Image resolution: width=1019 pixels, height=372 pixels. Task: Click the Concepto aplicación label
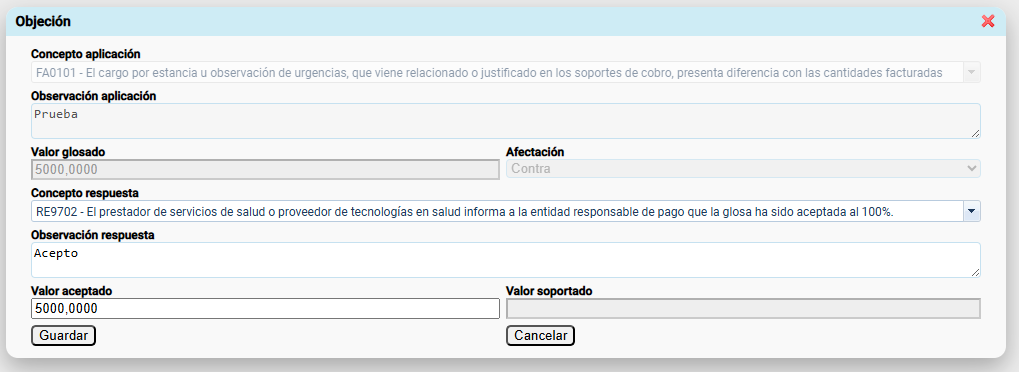[86, 54]
